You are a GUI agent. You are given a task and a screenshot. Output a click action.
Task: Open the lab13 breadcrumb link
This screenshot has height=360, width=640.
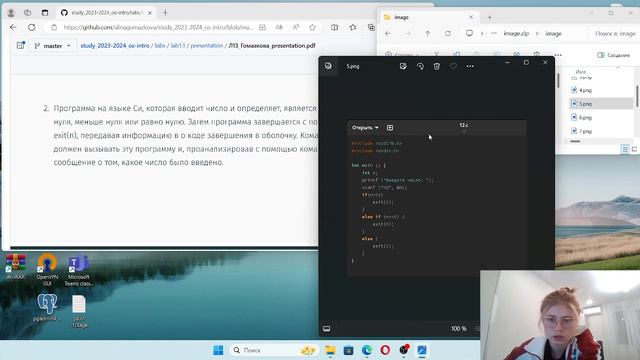coord(178,46)
